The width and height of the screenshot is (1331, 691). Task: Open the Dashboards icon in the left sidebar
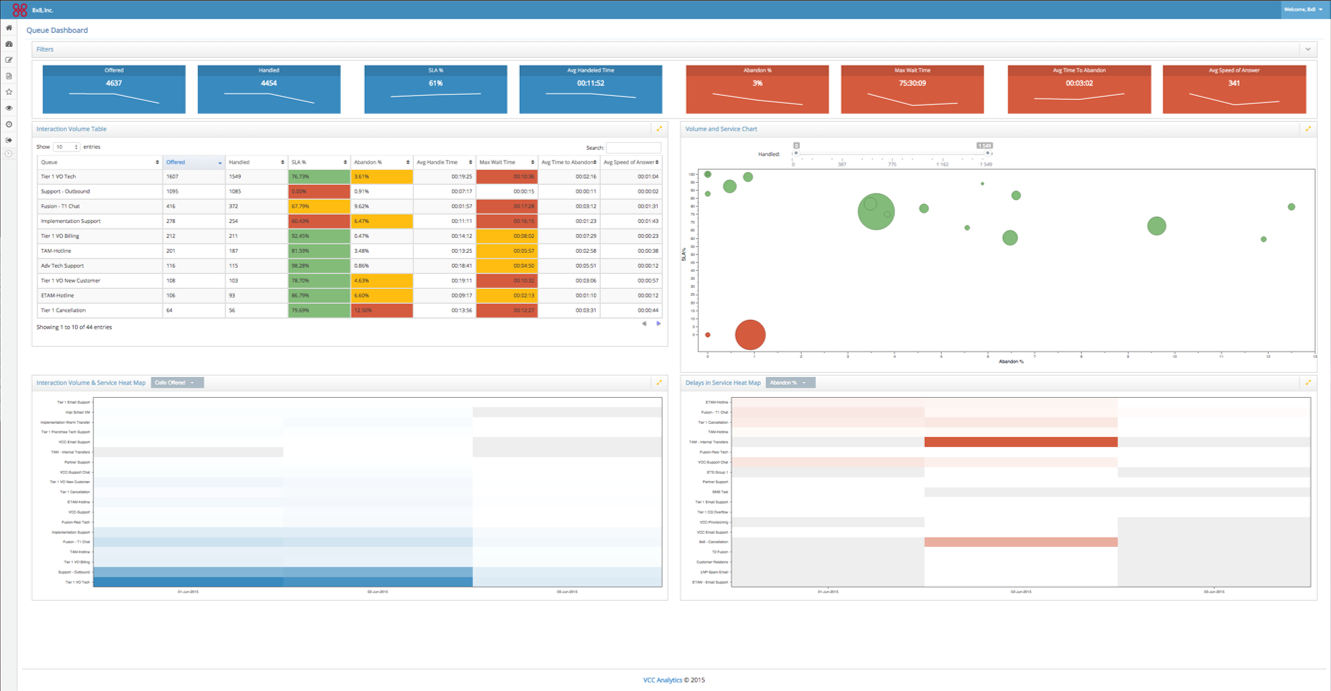click(x=8, y=44)
